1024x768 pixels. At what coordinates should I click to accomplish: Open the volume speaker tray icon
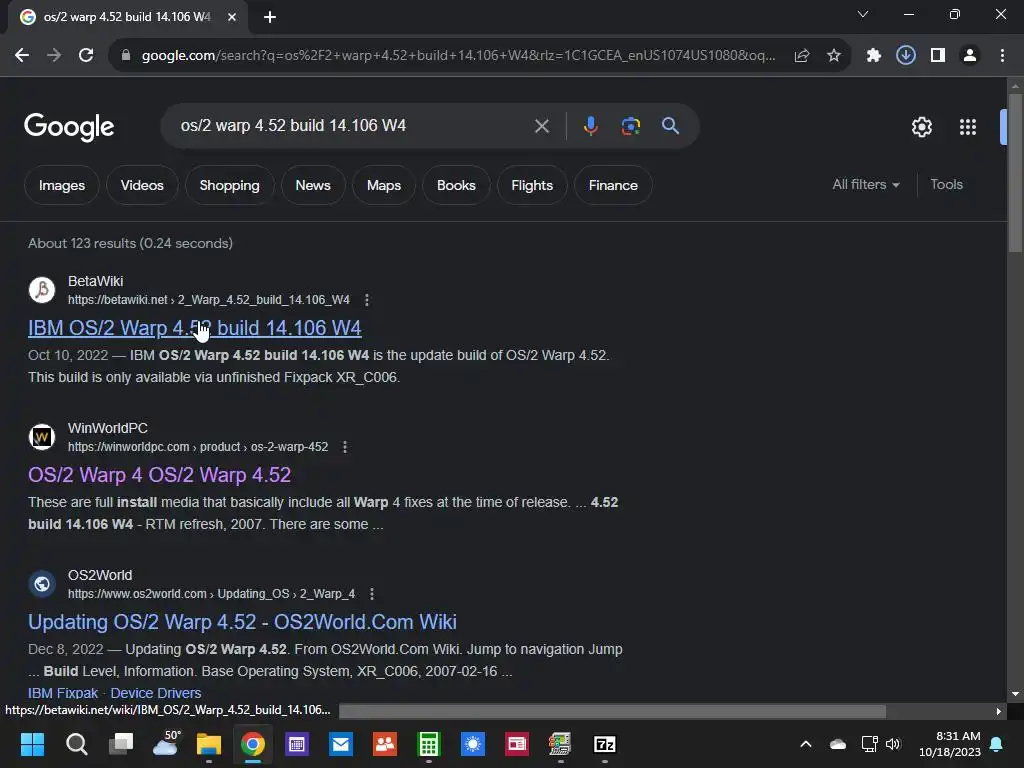click(x=893, y=744)
